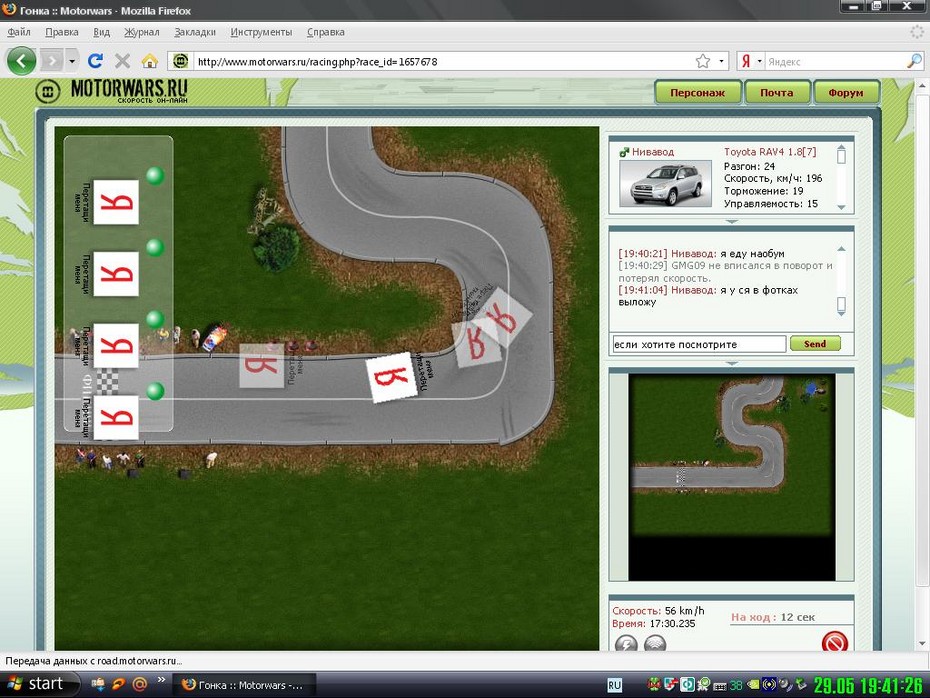Open the address bar history dropdown

tap(722, 61)
